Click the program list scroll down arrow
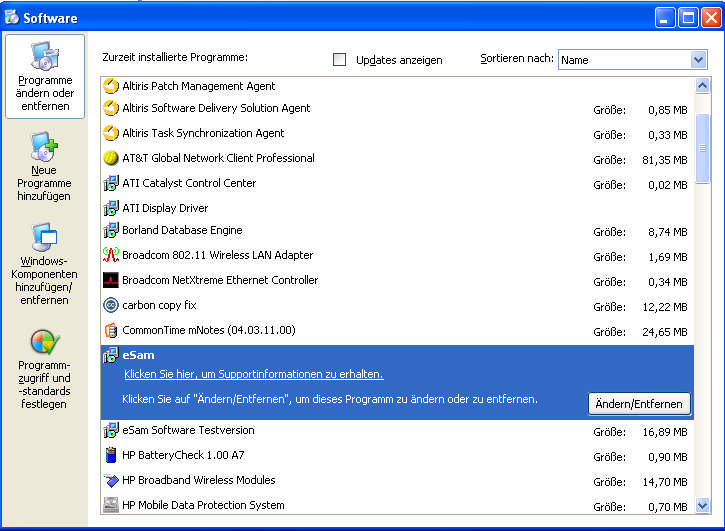 click(x=702, y=506)
